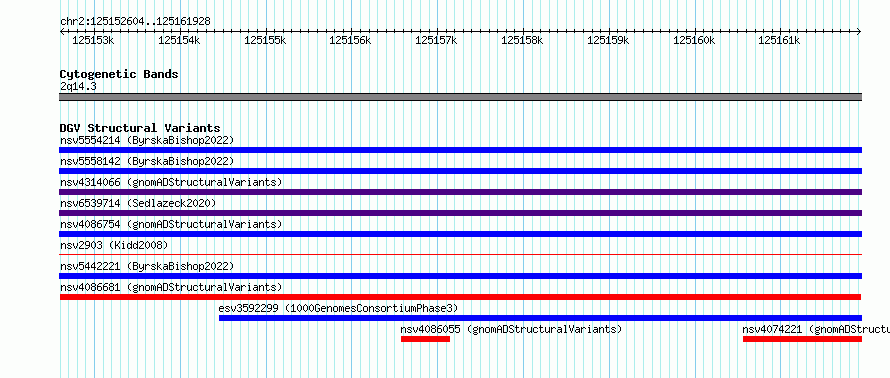
Task: Click the 125158k ruler tick label
Action: (522, 40)
